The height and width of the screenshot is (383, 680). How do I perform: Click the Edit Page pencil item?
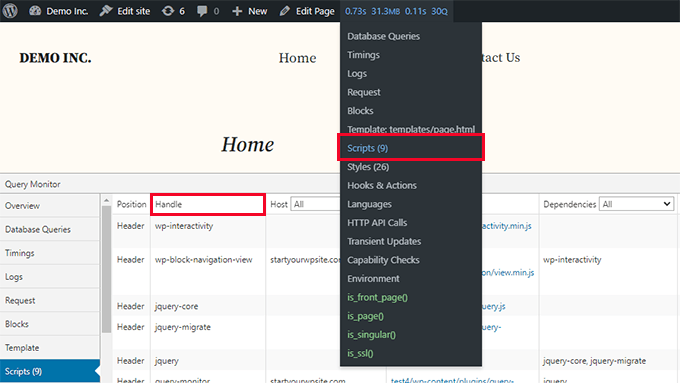tap(307, 11)
